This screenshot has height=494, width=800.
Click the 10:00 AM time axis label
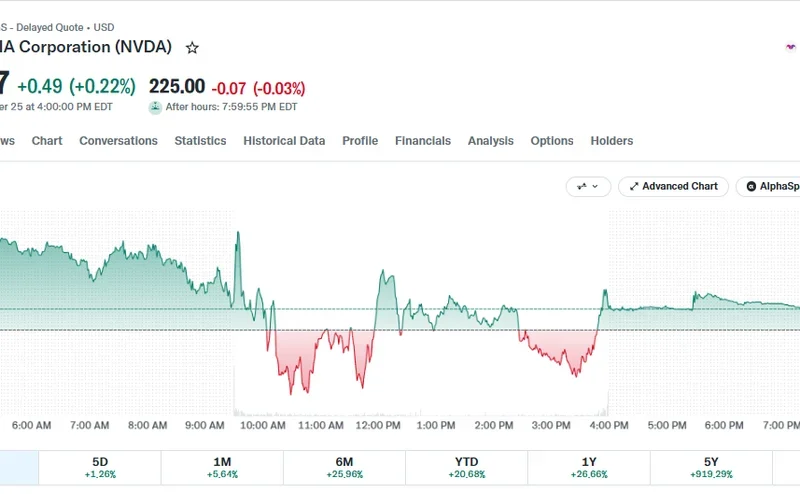263,426
